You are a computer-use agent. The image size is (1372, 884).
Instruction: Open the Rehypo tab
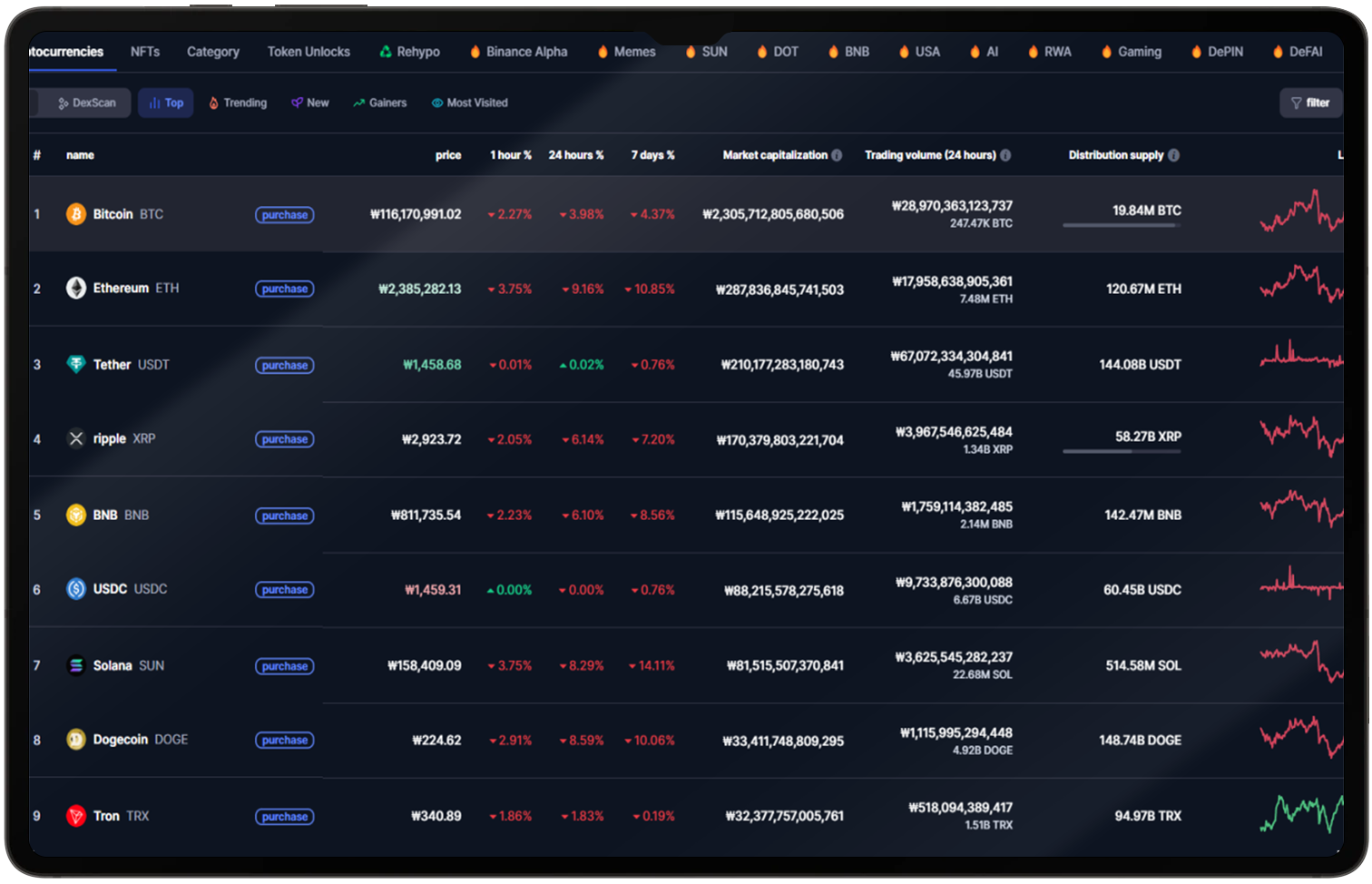pyautogui.click(x=409, y=52)
